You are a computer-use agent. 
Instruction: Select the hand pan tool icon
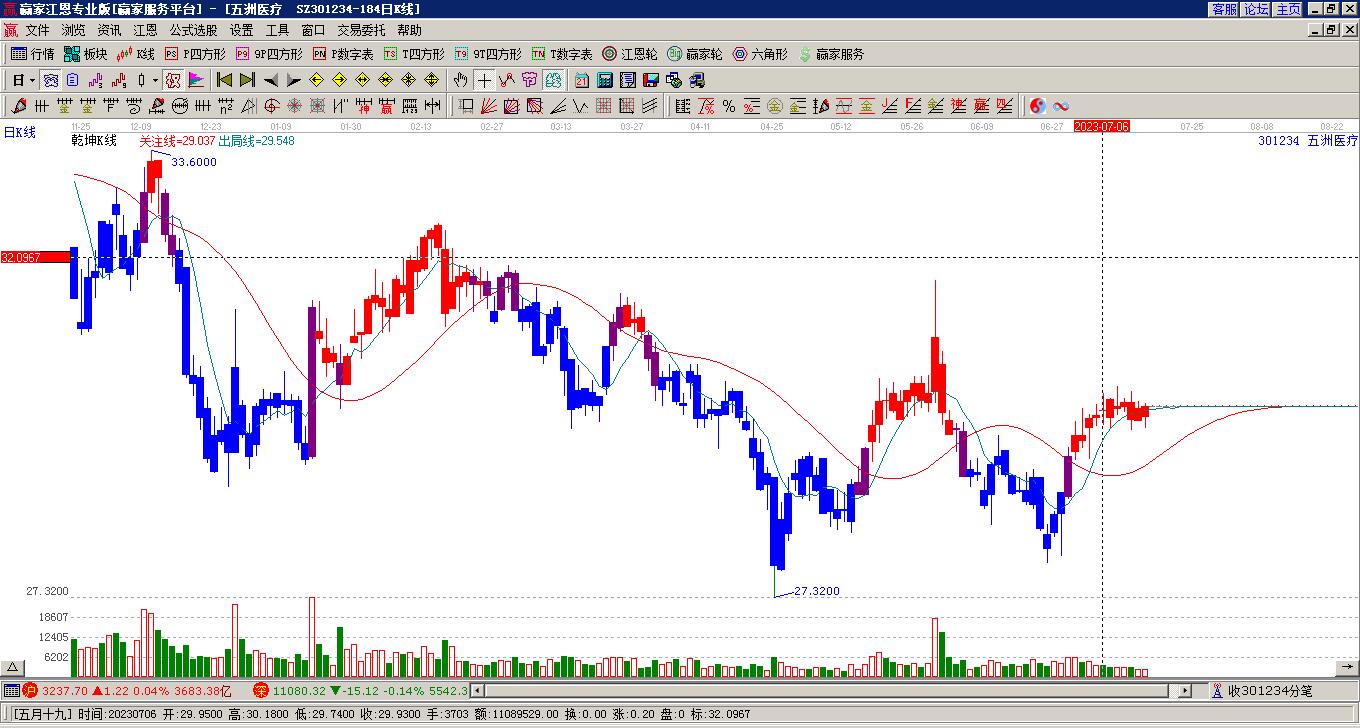click(460, 80)
